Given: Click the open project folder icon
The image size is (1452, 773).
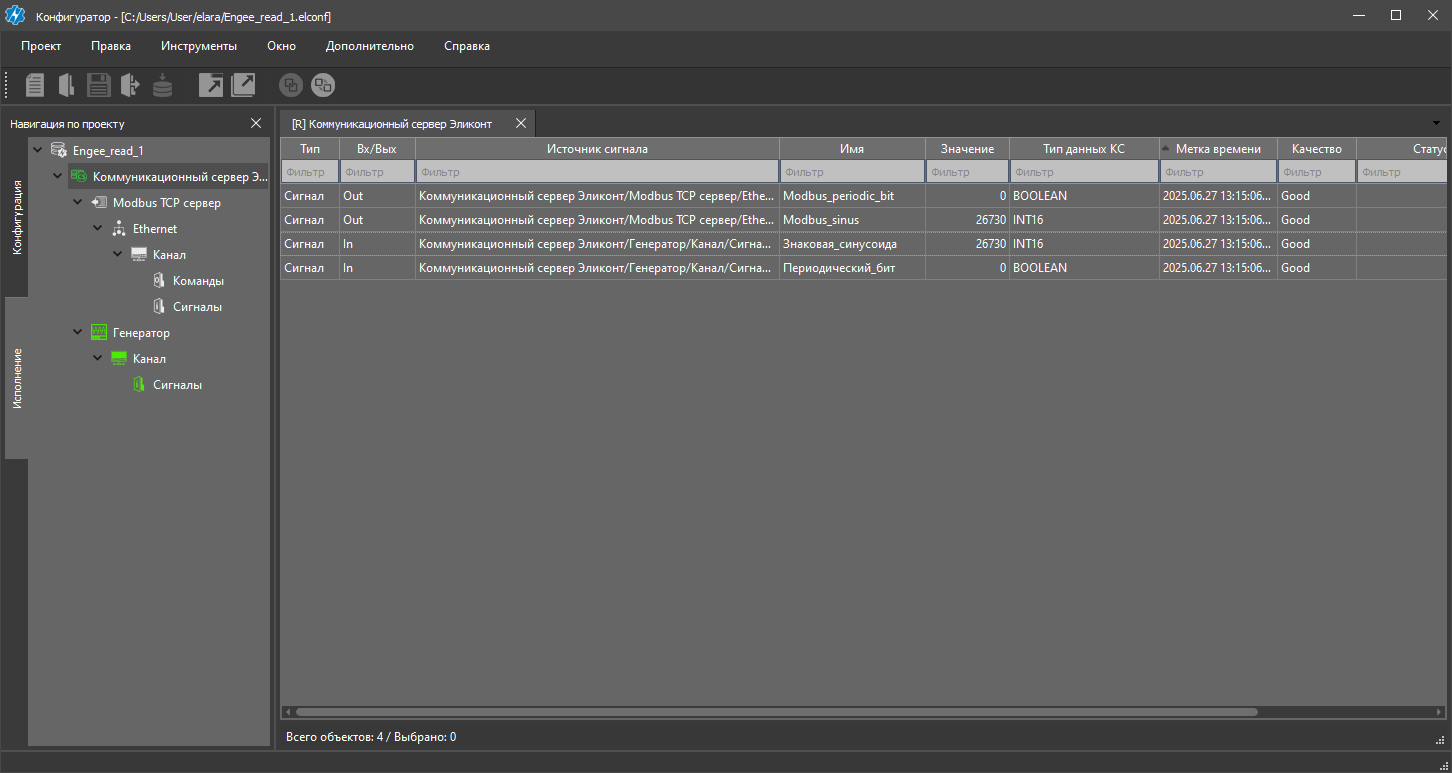Looking at the screenshot, I should pos(66,85).
